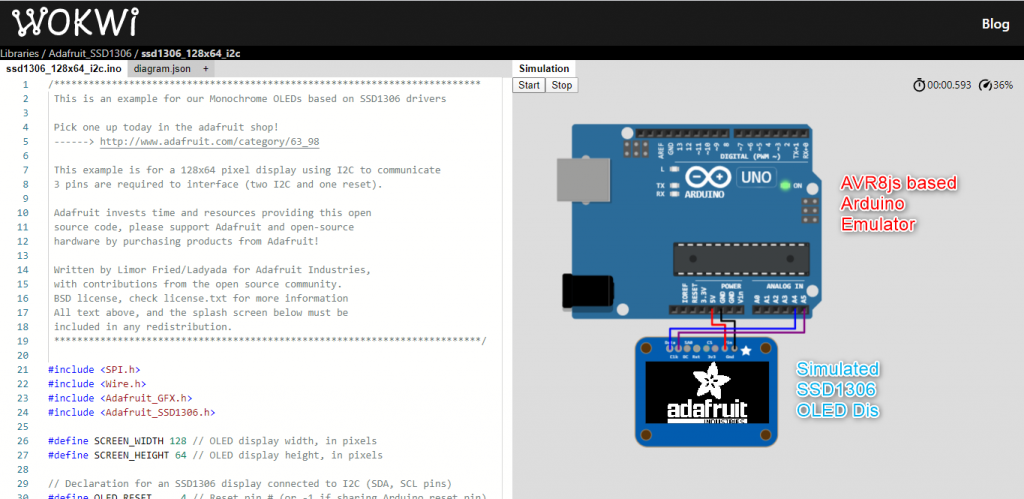Open the adafruit.com category URL in comment
The height and width of the screenshot is (499, 1024).
pos(210,142)
